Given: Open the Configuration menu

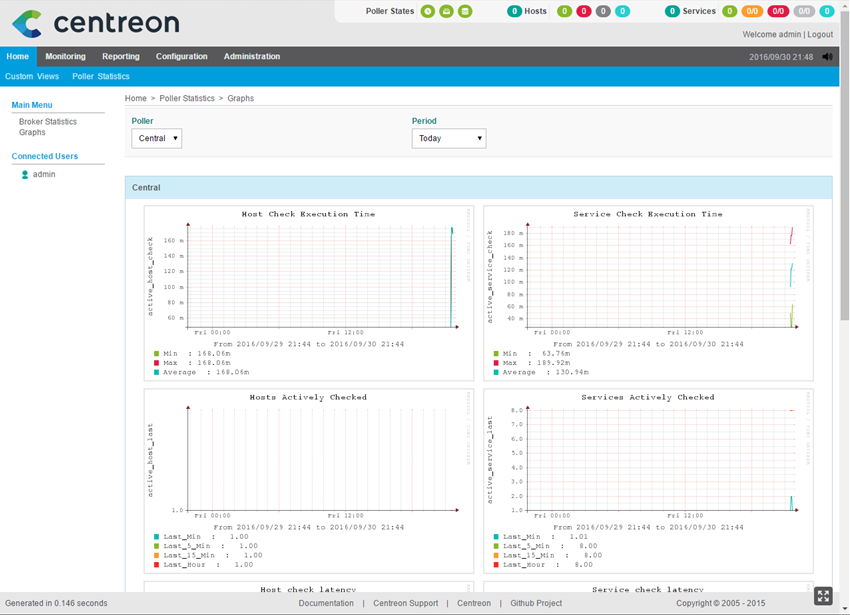Looking at the screenshot, I should (x=181, y=57).
